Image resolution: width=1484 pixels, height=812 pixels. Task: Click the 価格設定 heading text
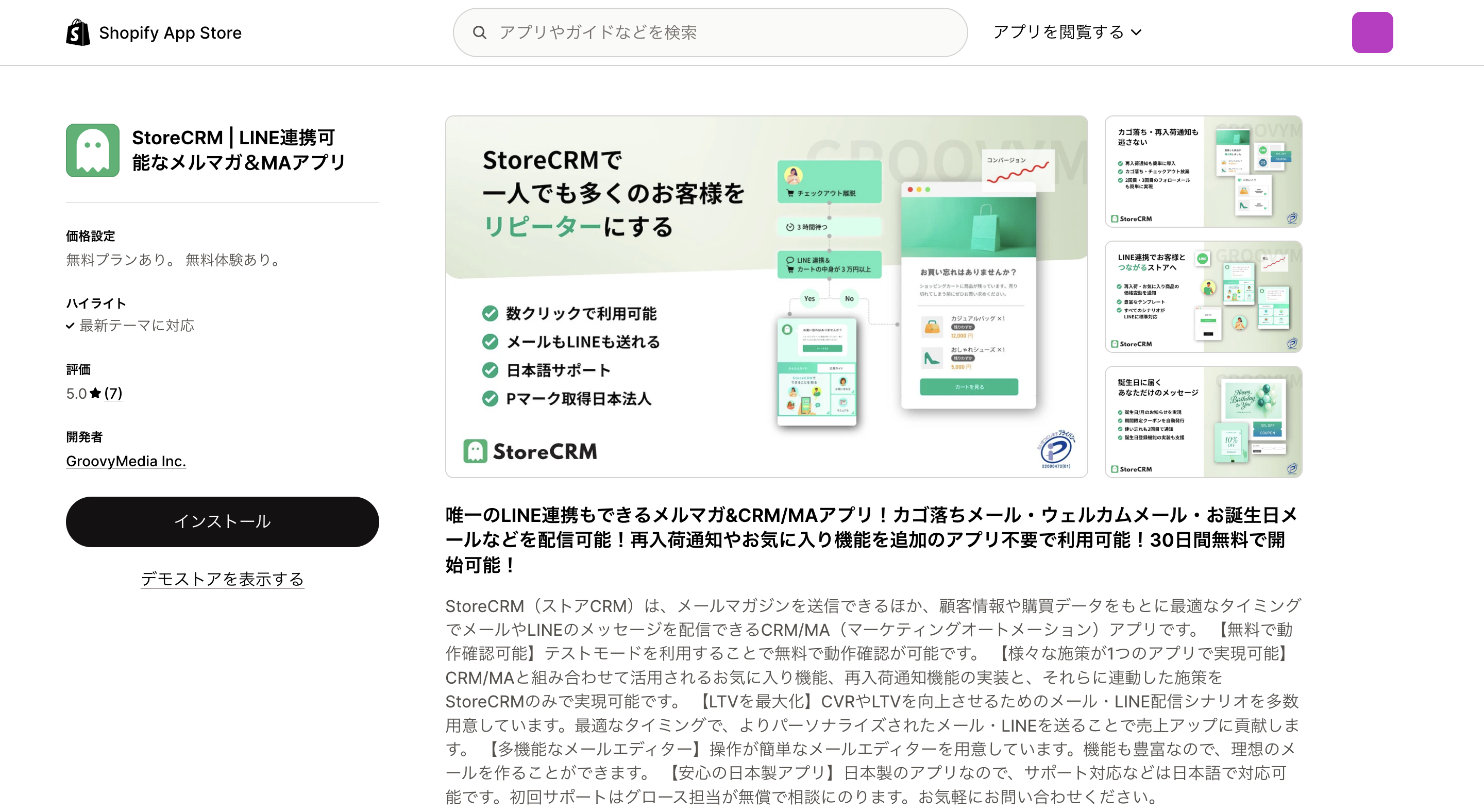pyautogui.click(x=91, y=236)
